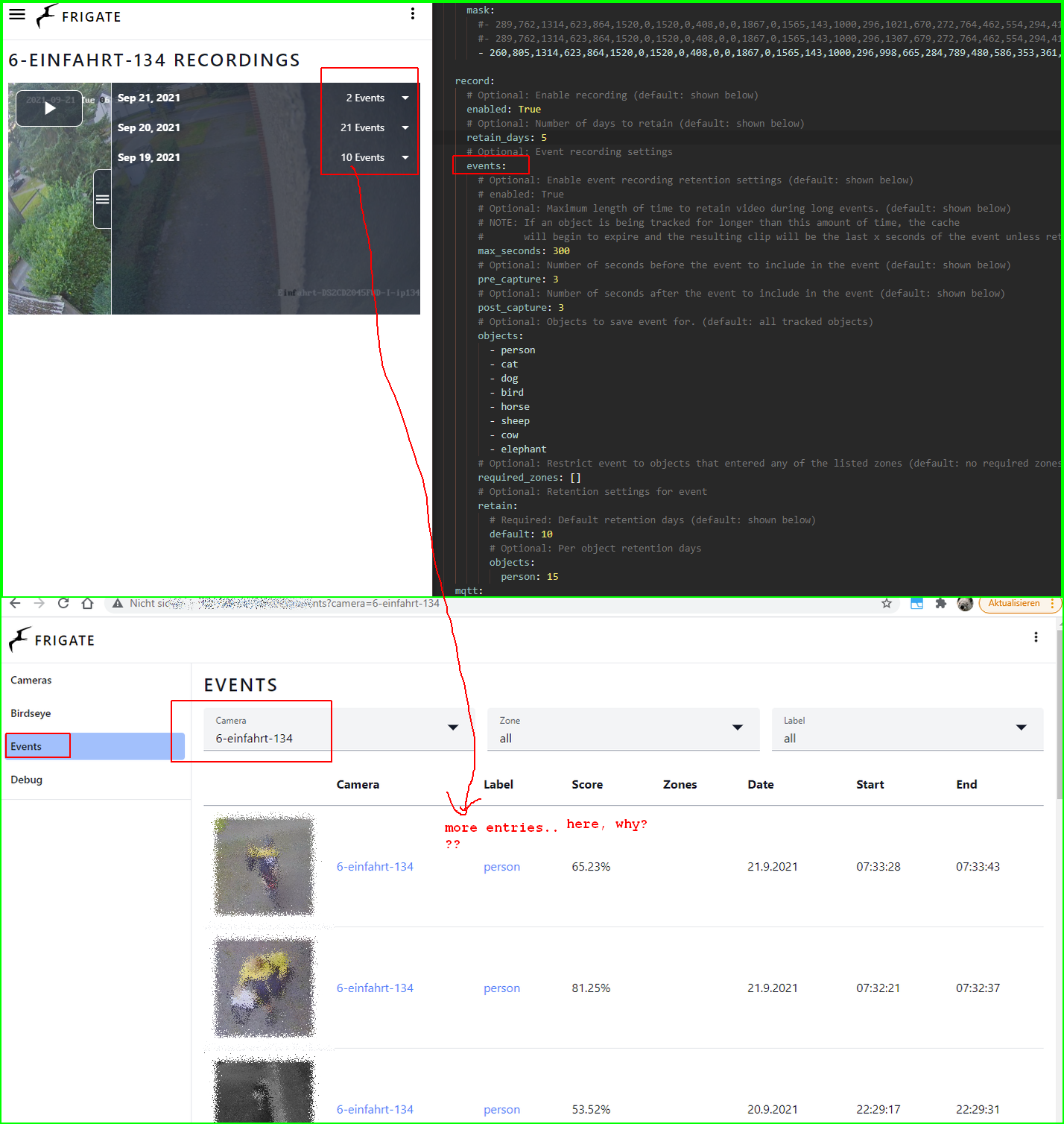The image size is (1064, 1124).
Task: Select Birdseye in the sidebar
Action: point(31,713)
